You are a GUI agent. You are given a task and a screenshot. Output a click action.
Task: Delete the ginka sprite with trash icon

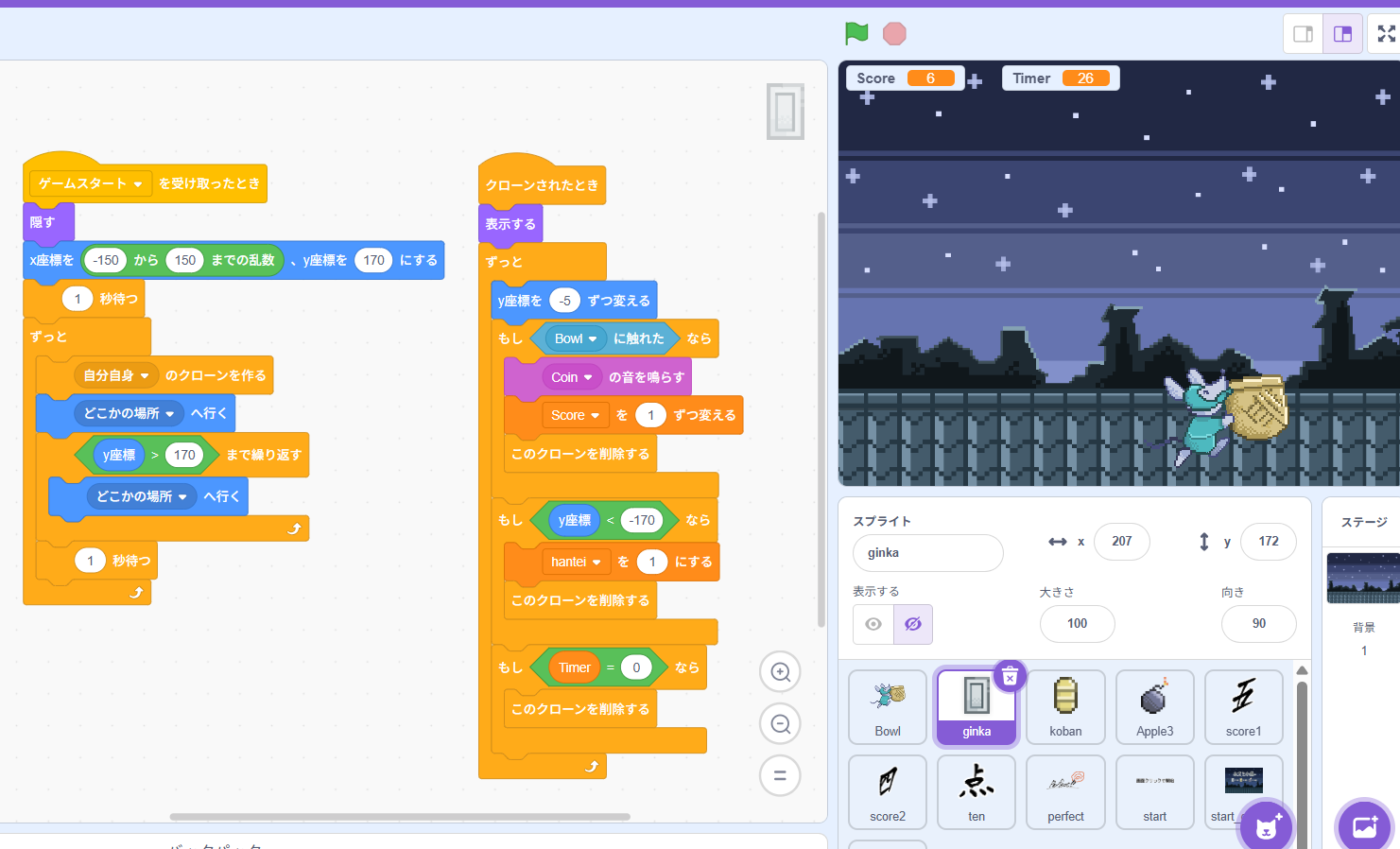(1010, 677)
